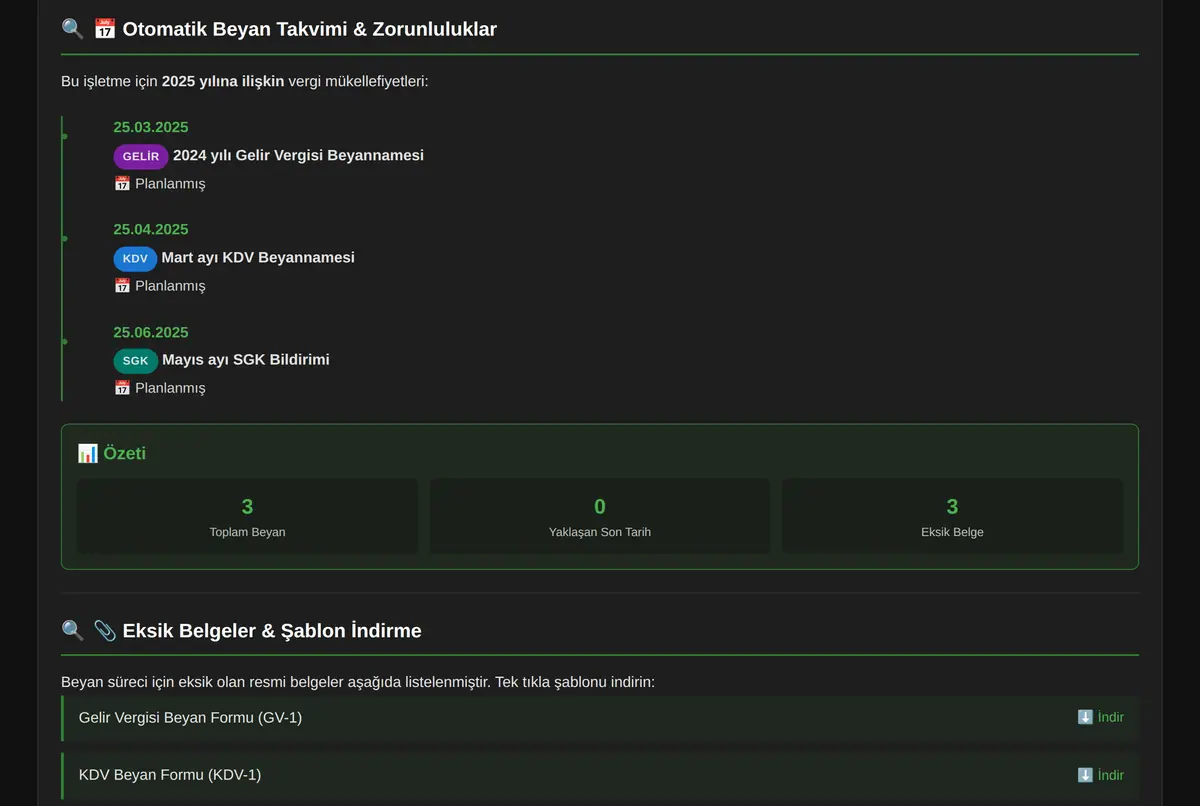1200x806 pixels.
Task: Click the paperclip icon in the Eksik Belgeler heading
Action: coord(105,631)
